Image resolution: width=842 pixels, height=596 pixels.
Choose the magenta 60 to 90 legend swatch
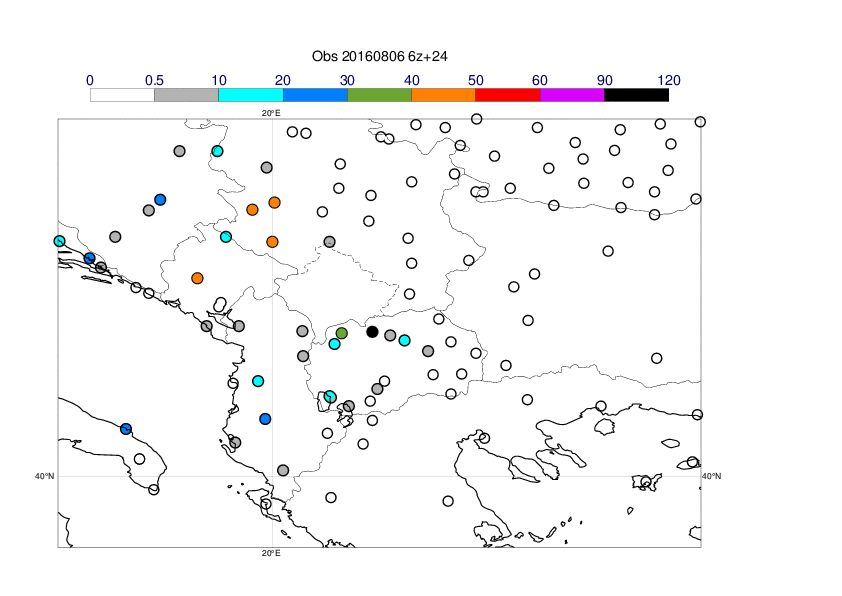pos(572,95)
